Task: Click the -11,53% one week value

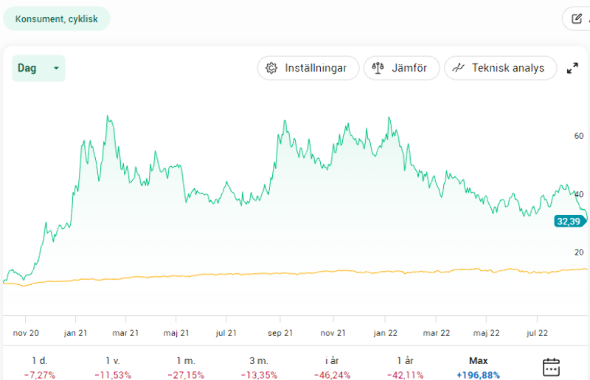Action: tap(113, 375)
